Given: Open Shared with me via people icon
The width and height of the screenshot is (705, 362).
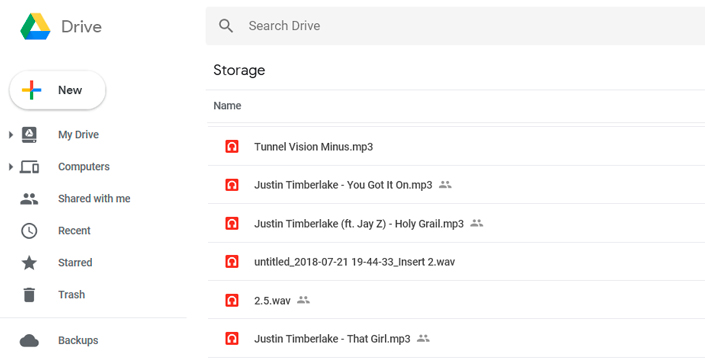Looking at the screenshot, I should 29,199.
